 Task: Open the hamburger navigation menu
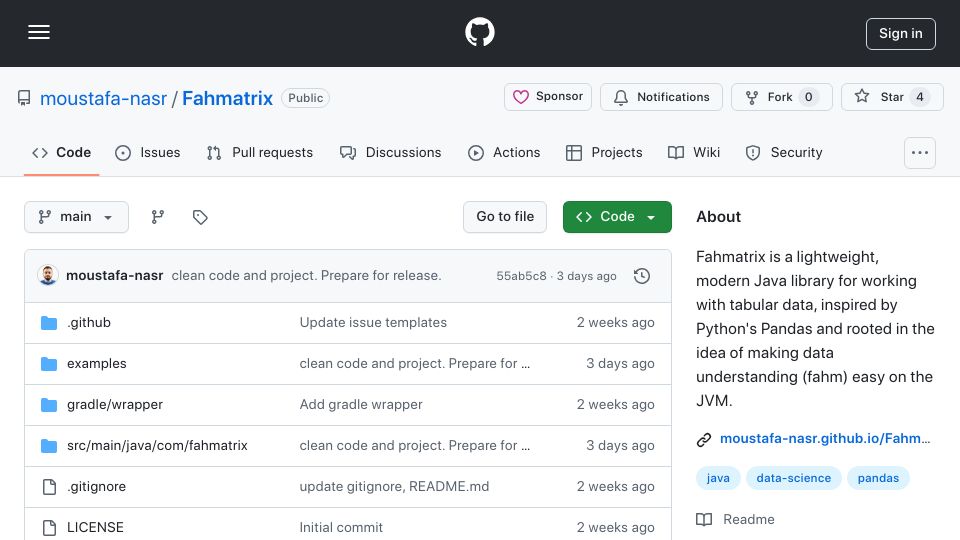[39, 32]
